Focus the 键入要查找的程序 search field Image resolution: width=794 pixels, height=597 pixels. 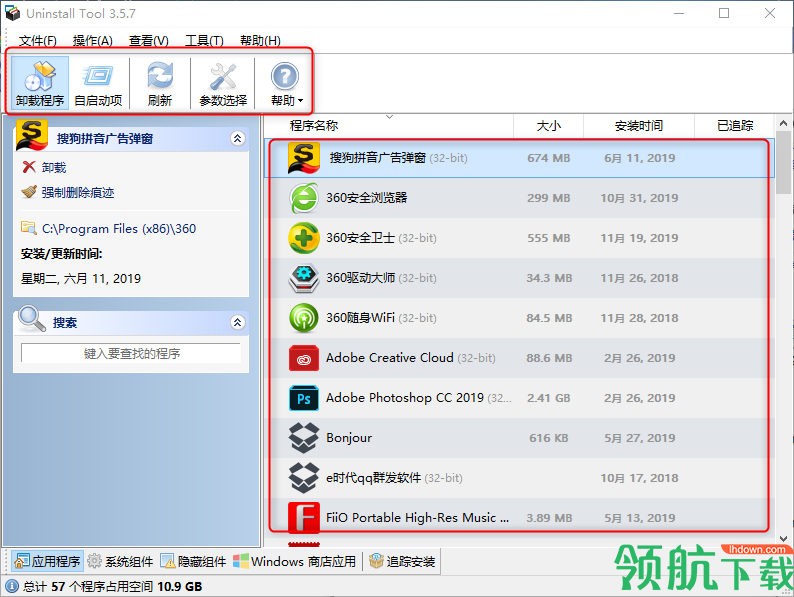tap(131, 353)
